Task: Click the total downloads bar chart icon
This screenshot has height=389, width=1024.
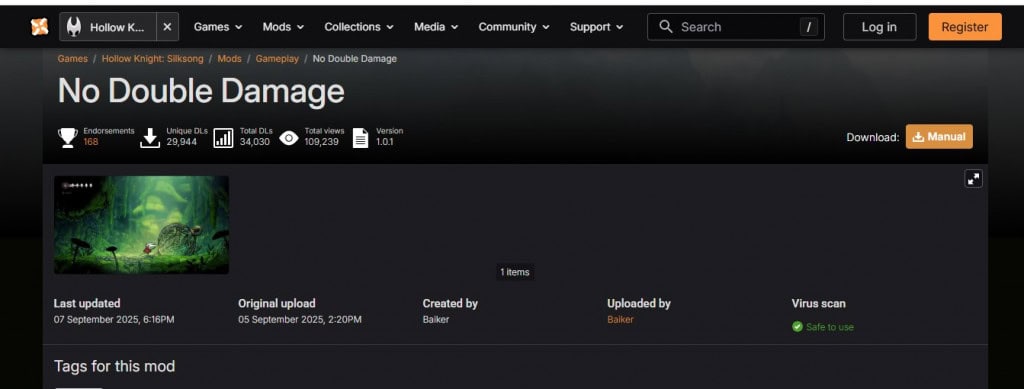Action: pos(223,138)
